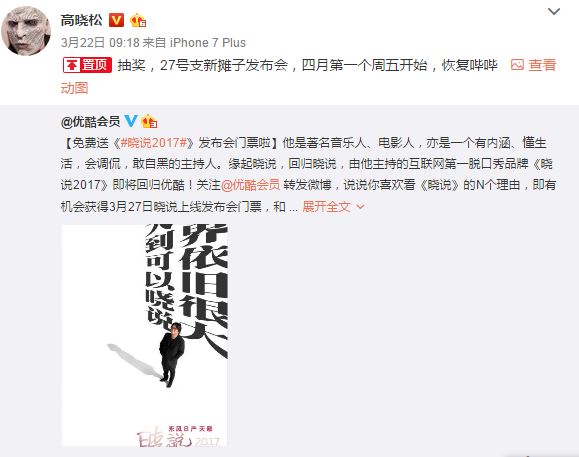The image size is (579, 457).
Task: Expand full text via 展开全文
Action: (326, 207)
